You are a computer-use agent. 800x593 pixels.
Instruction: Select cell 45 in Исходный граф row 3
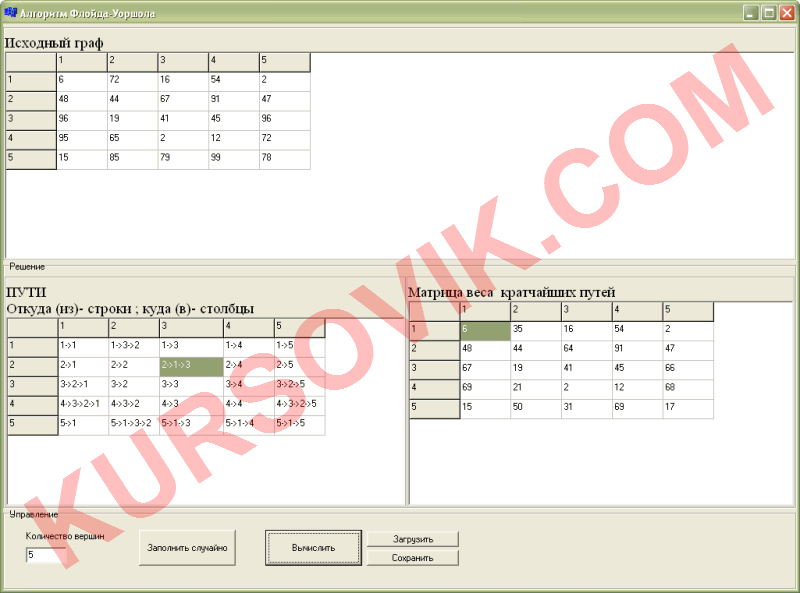[234, 120]
